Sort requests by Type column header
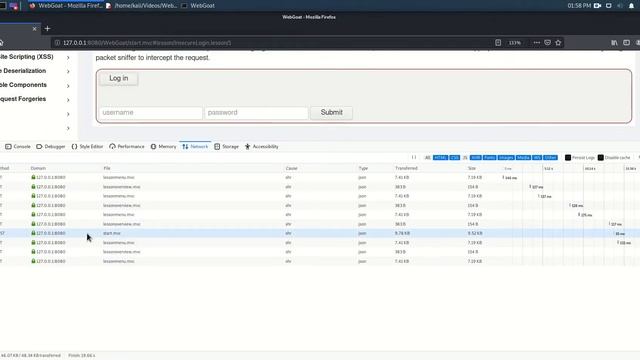Screen dimensions: 640x360 363,168
